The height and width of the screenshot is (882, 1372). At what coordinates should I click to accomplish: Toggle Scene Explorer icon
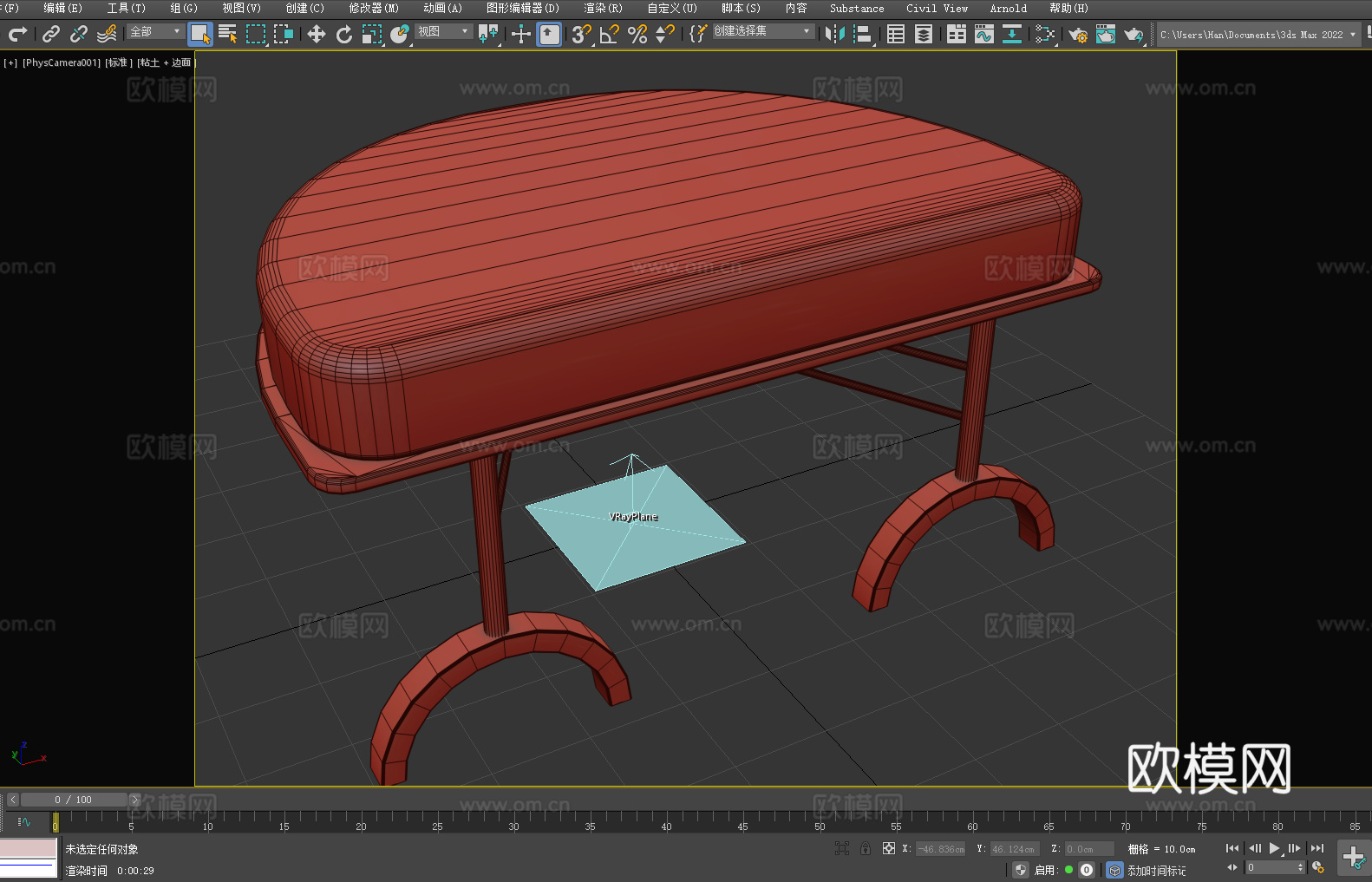(896, 34)
